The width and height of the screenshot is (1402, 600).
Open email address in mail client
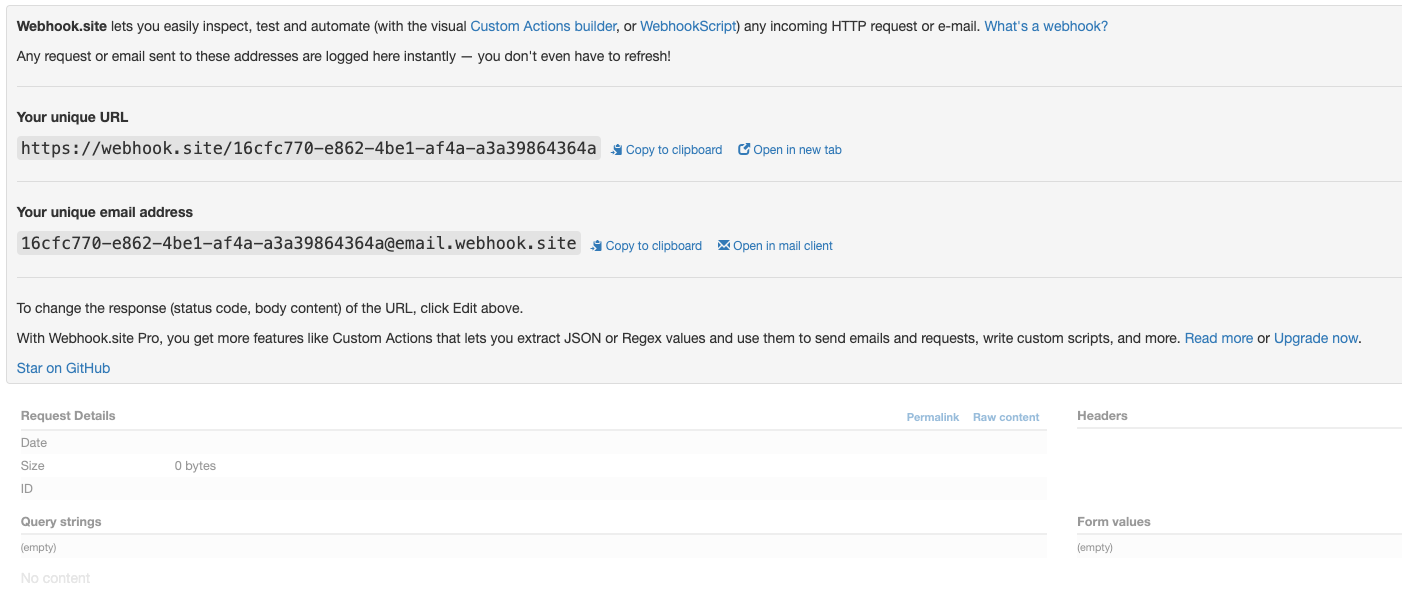click(782, 246)
